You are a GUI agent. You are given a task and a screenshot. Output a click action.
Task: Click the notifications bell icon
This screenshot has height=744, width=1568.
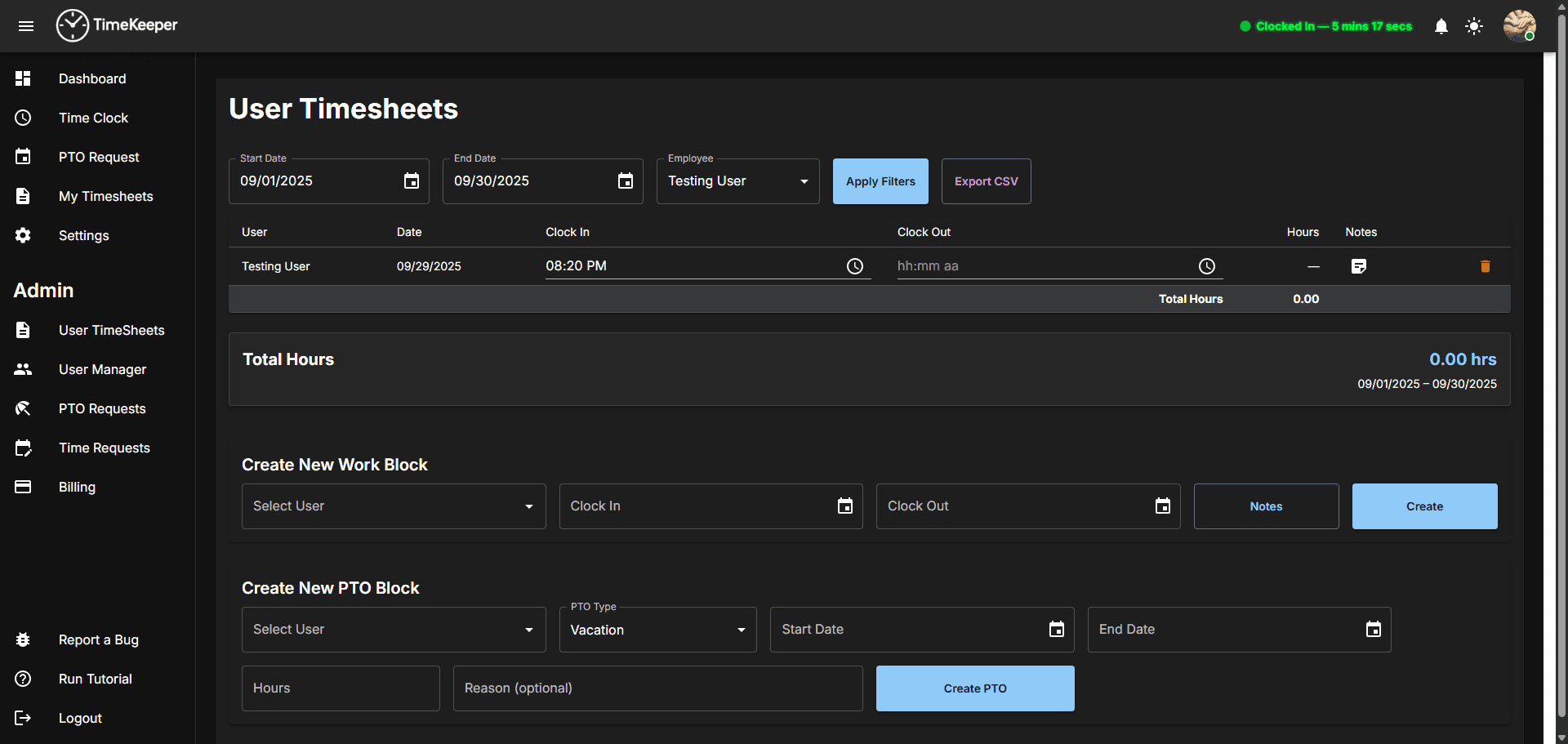[x=1441, y=26]
